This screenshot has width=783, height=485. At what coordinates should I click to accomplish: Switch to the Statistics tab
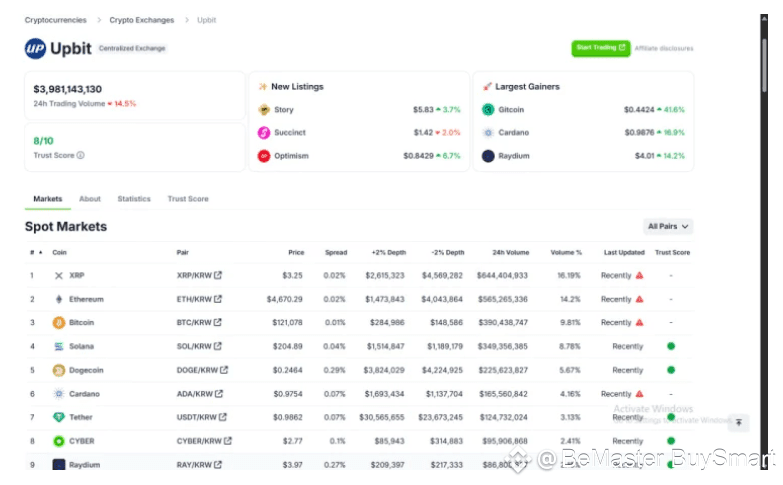point(134,199)
